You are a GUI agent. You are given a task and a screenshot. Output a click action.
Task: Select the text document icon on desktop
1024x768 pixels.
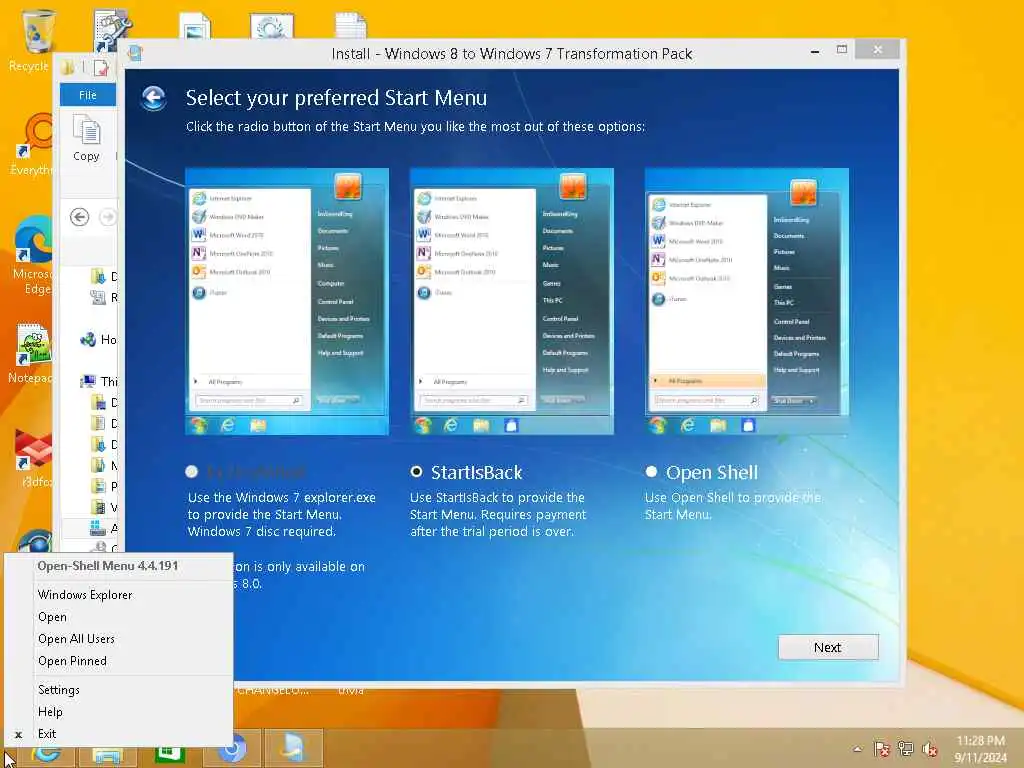tap(351, 26)
